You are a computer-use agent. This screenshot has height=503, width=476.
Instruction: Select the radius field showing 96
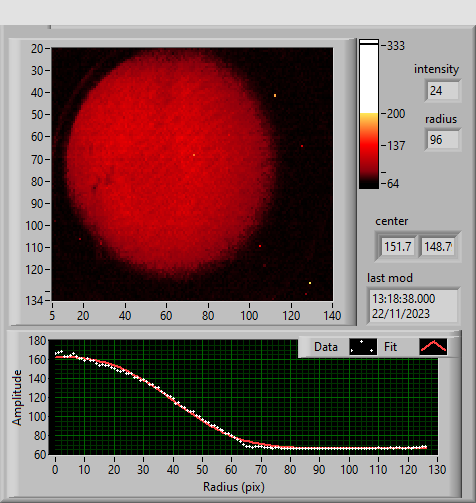tap(443, 140)
